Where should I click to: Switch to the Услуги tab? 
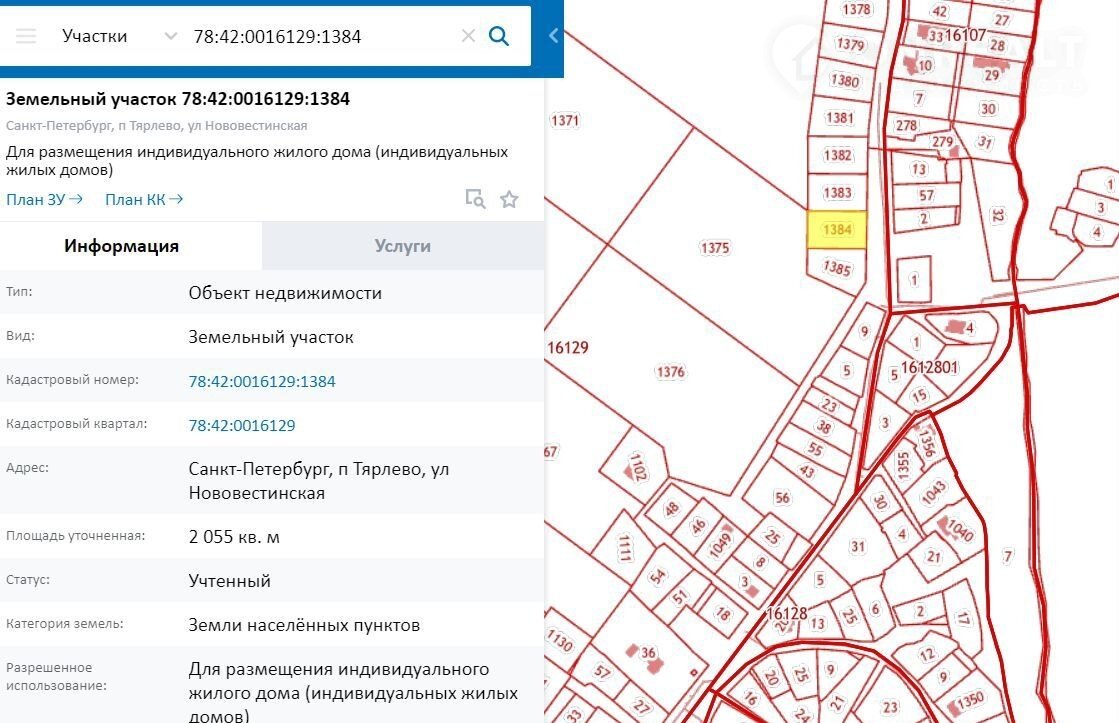pyautogui.click(x=402, y=246)
